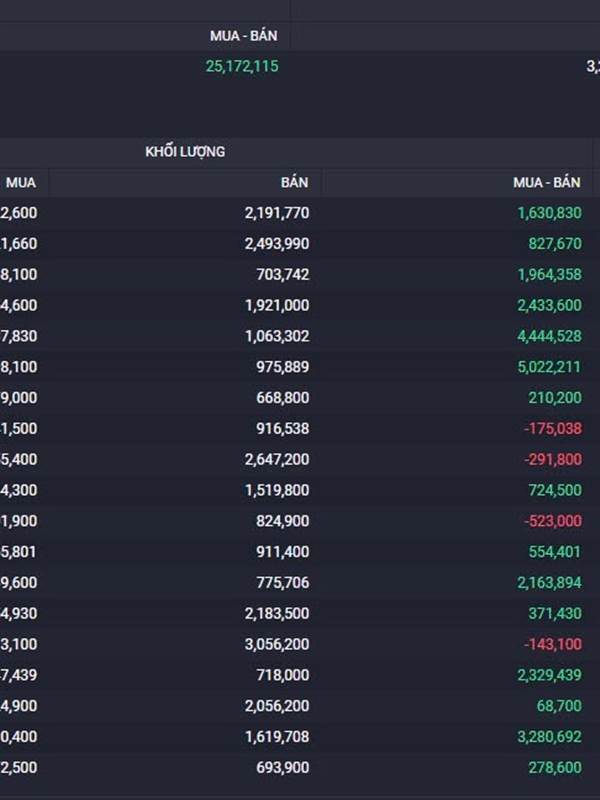This screenshot has width=600, height=800.
Task: Click the net value 3,280,692
Action: tap(548, 737)
